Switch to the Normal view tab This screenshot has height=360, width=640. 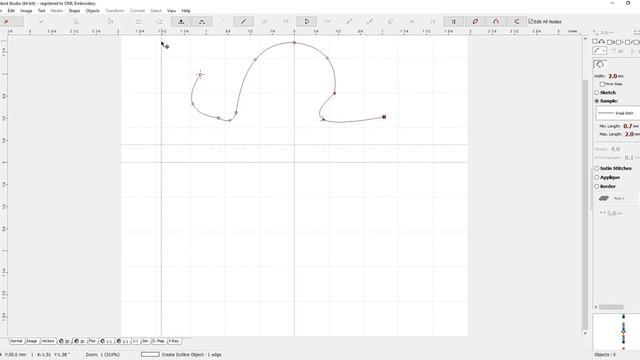16,341
